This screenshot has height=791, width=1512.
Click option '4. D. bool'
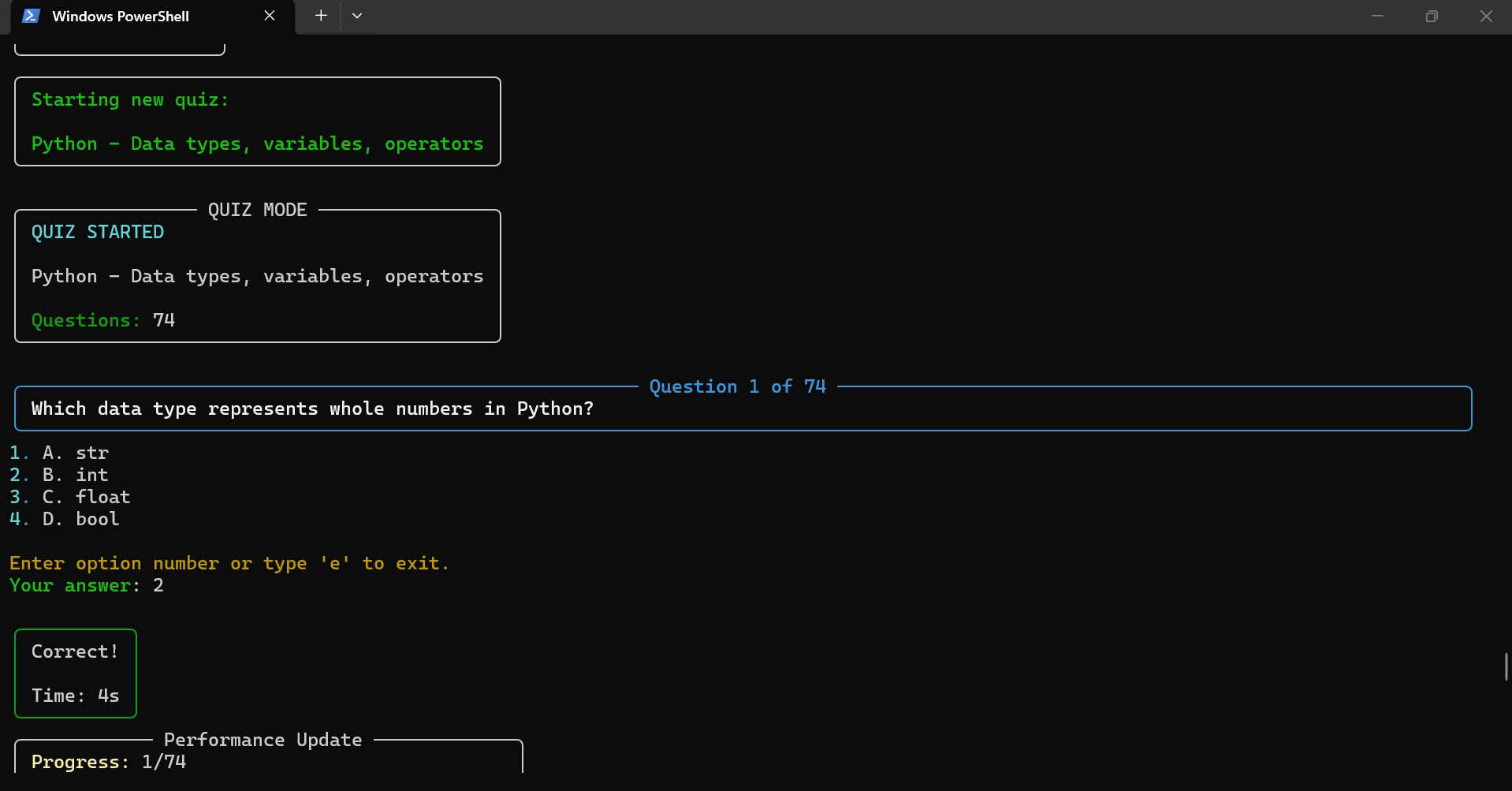tap(65, 519)
